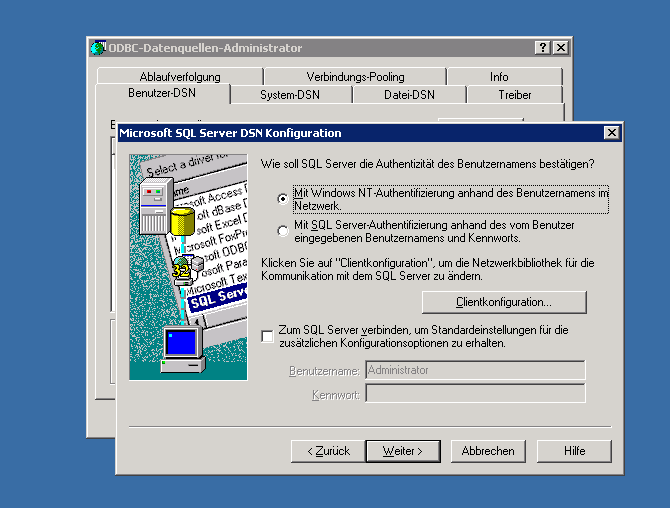The image size is (670, 508).
Task: Click the ODBC-Datenquellen-Administrator title bar icon
Action: click(98, 48)
